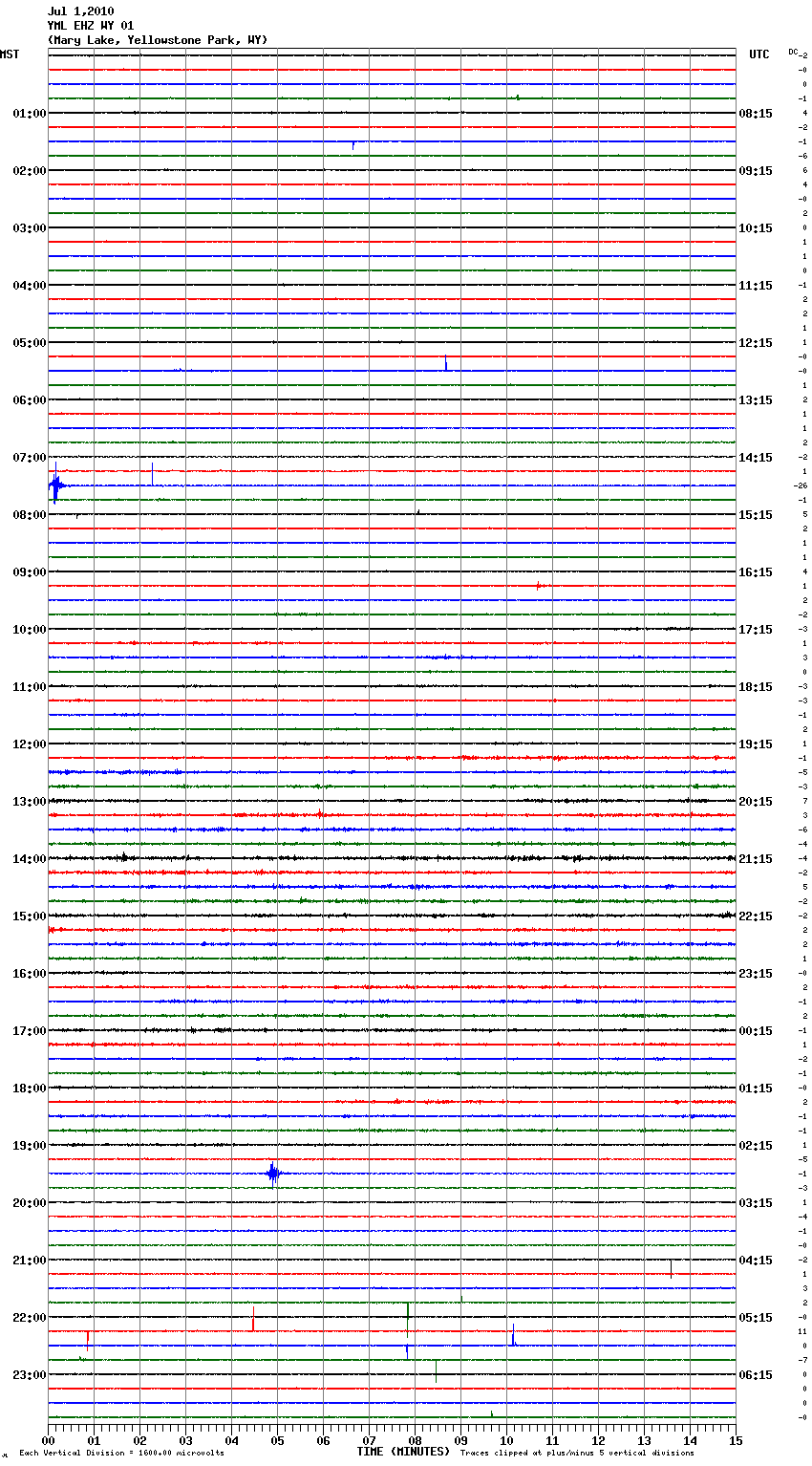This screenshot has height=1466, width=812.
Task: Select the 02:00 MST time label
Action: tap(30, 170)
